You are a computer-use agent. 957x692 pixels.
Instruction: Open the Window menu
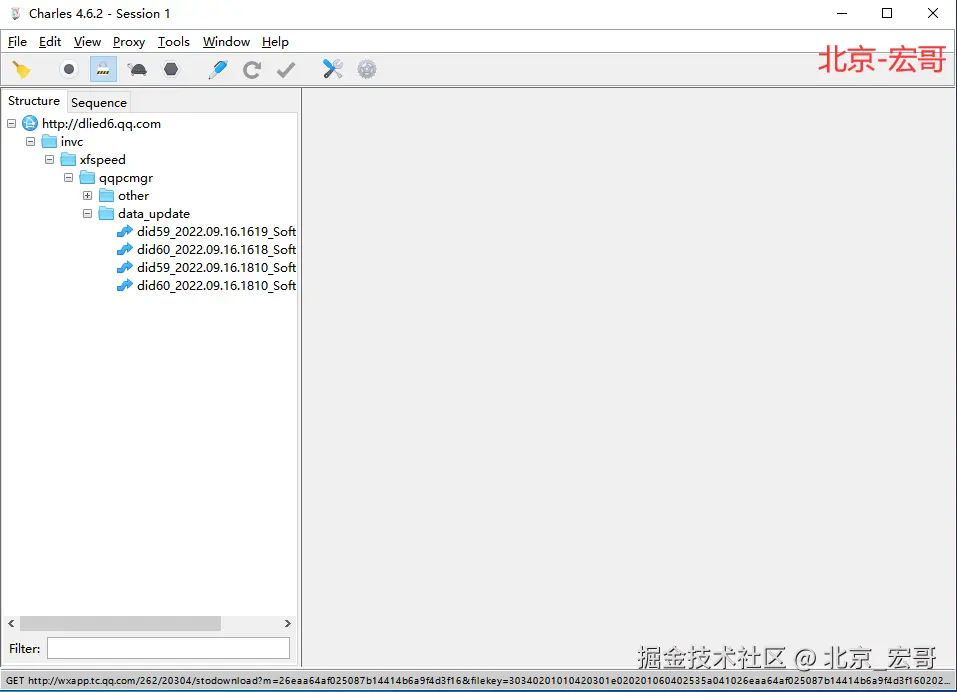[x=226, y=42]
